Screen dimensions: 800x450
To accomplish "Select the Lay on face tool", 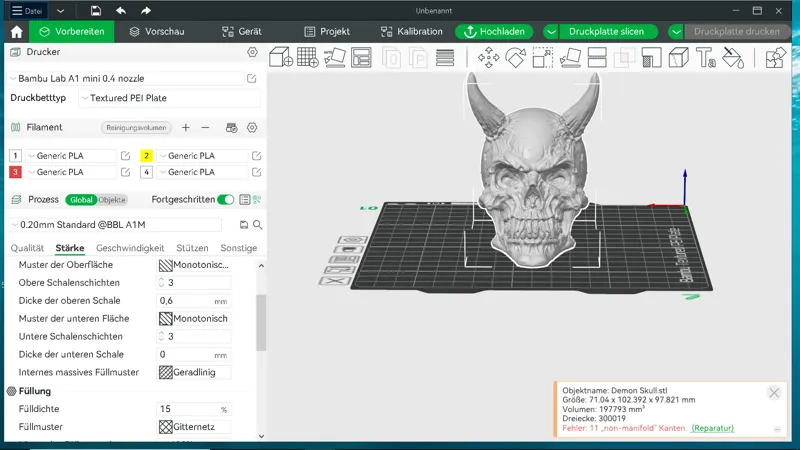I will tap(570, 57).
